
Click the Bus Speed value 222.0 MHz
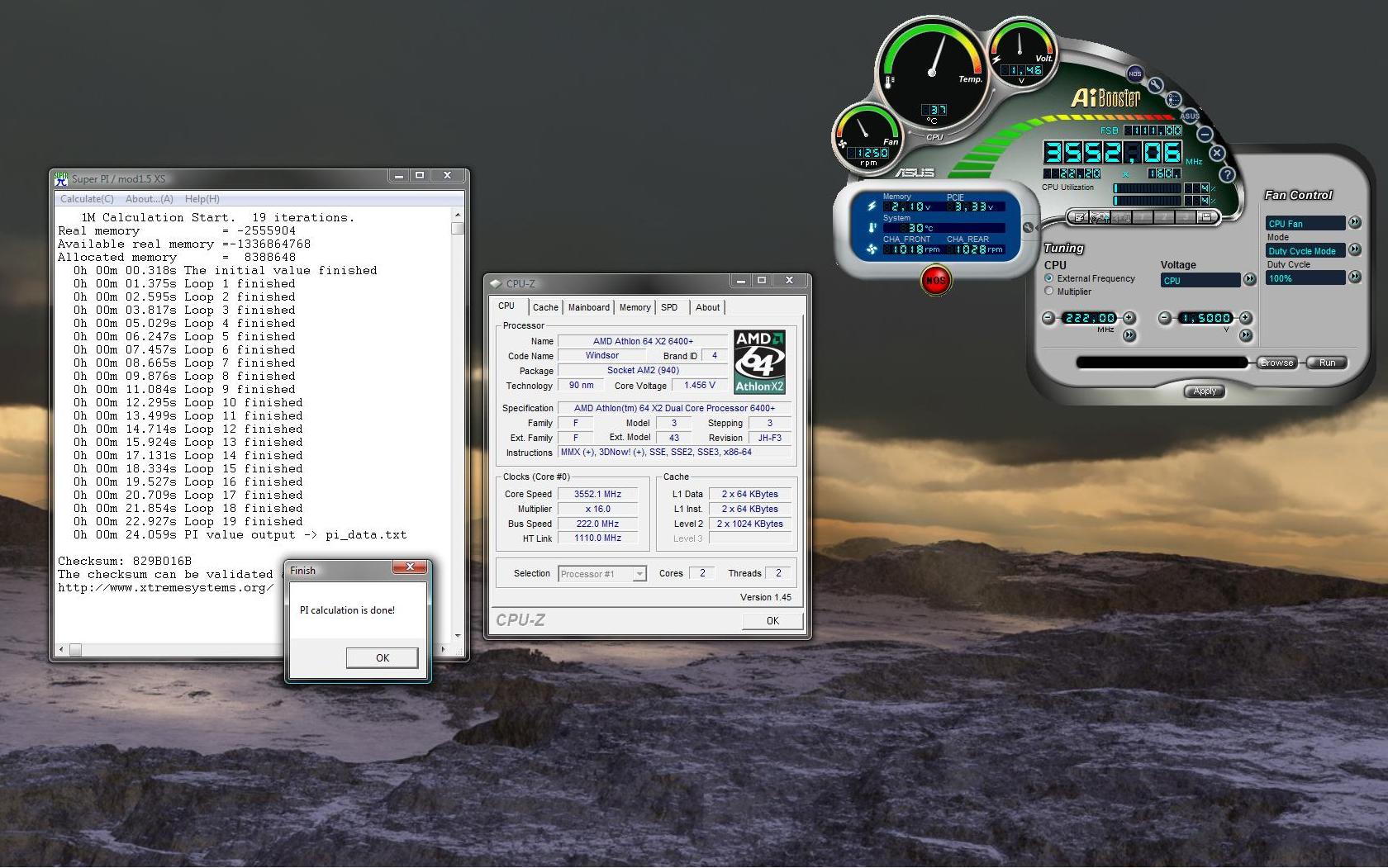coord(598,524)
